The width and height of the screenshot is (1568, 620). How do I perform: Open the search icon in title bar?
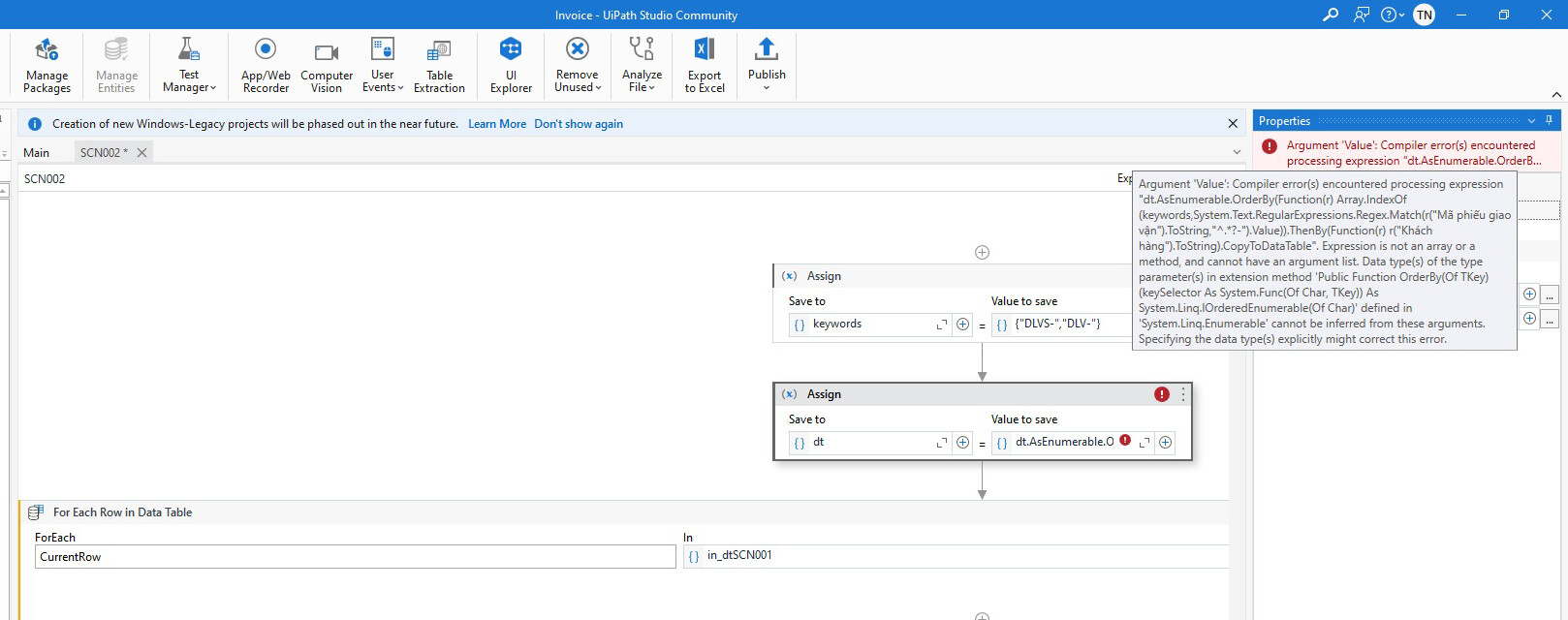[x=1331, y=15]
